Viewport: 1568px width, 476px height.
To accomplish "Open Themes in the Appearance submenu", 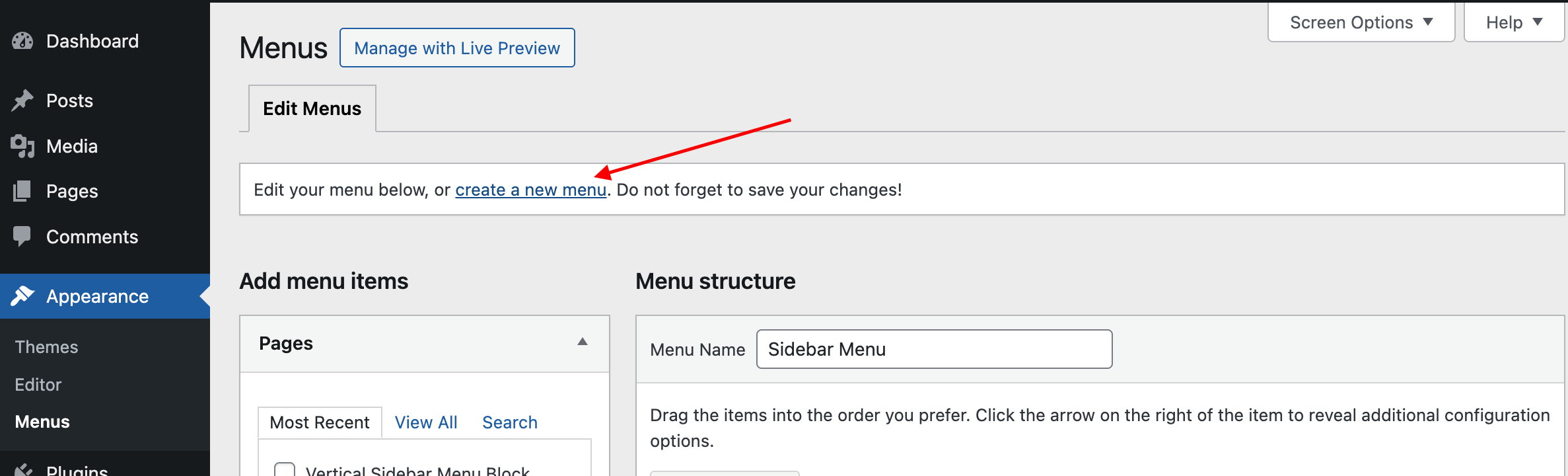I will point(46,347).
